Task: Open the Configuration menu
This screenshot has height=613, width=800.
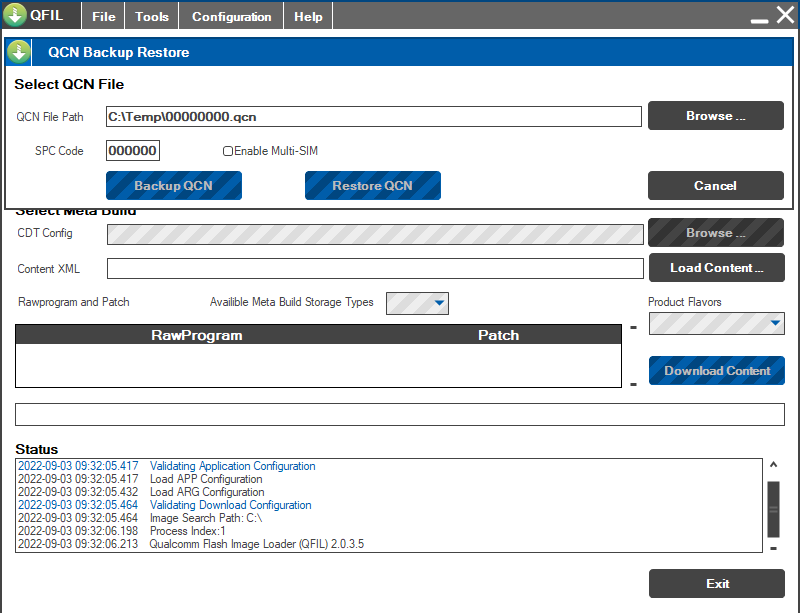Action: [231, 16]
